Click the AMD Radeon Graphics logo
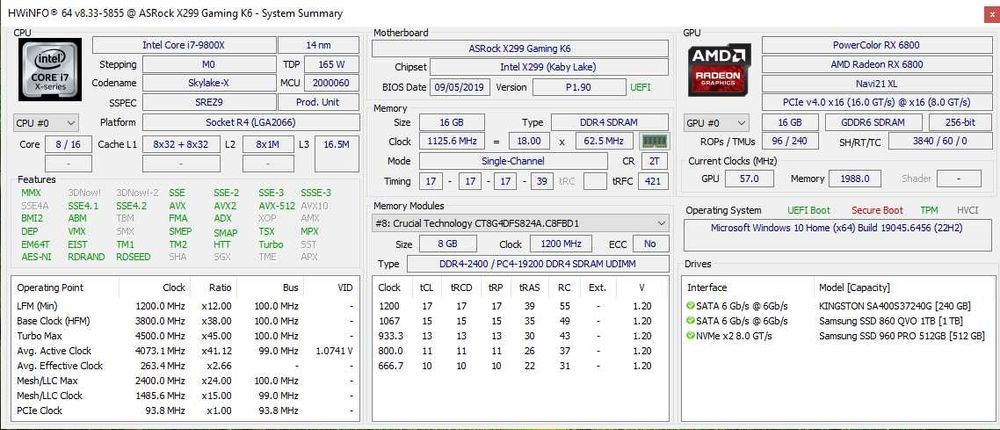The height and width of the screenshot is (430, 1000). coord(719,70)
